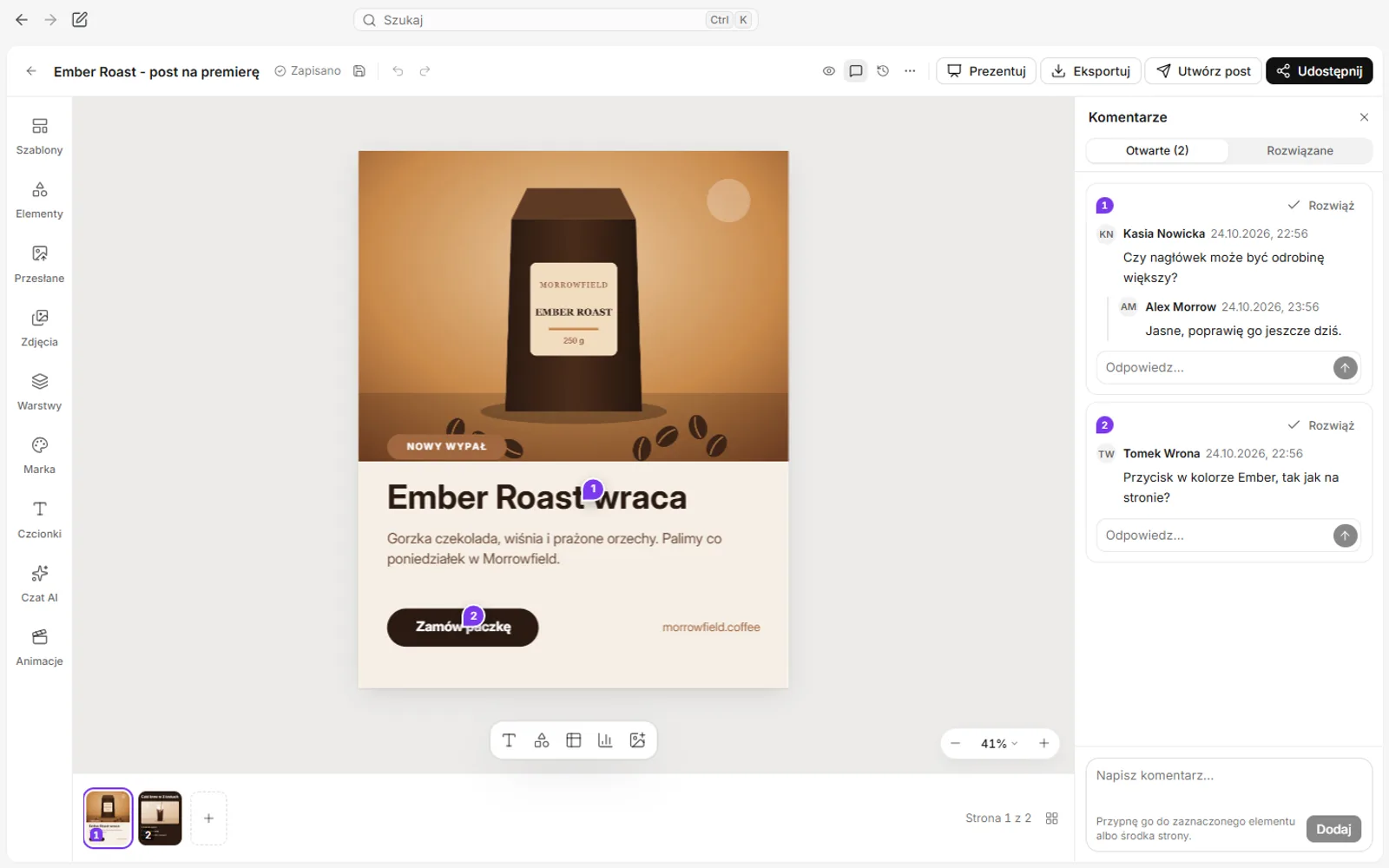The width and height of the screenshot is (1389, 868).
Task: Open the Szablony templates panel
Action: tap(39, 137)
